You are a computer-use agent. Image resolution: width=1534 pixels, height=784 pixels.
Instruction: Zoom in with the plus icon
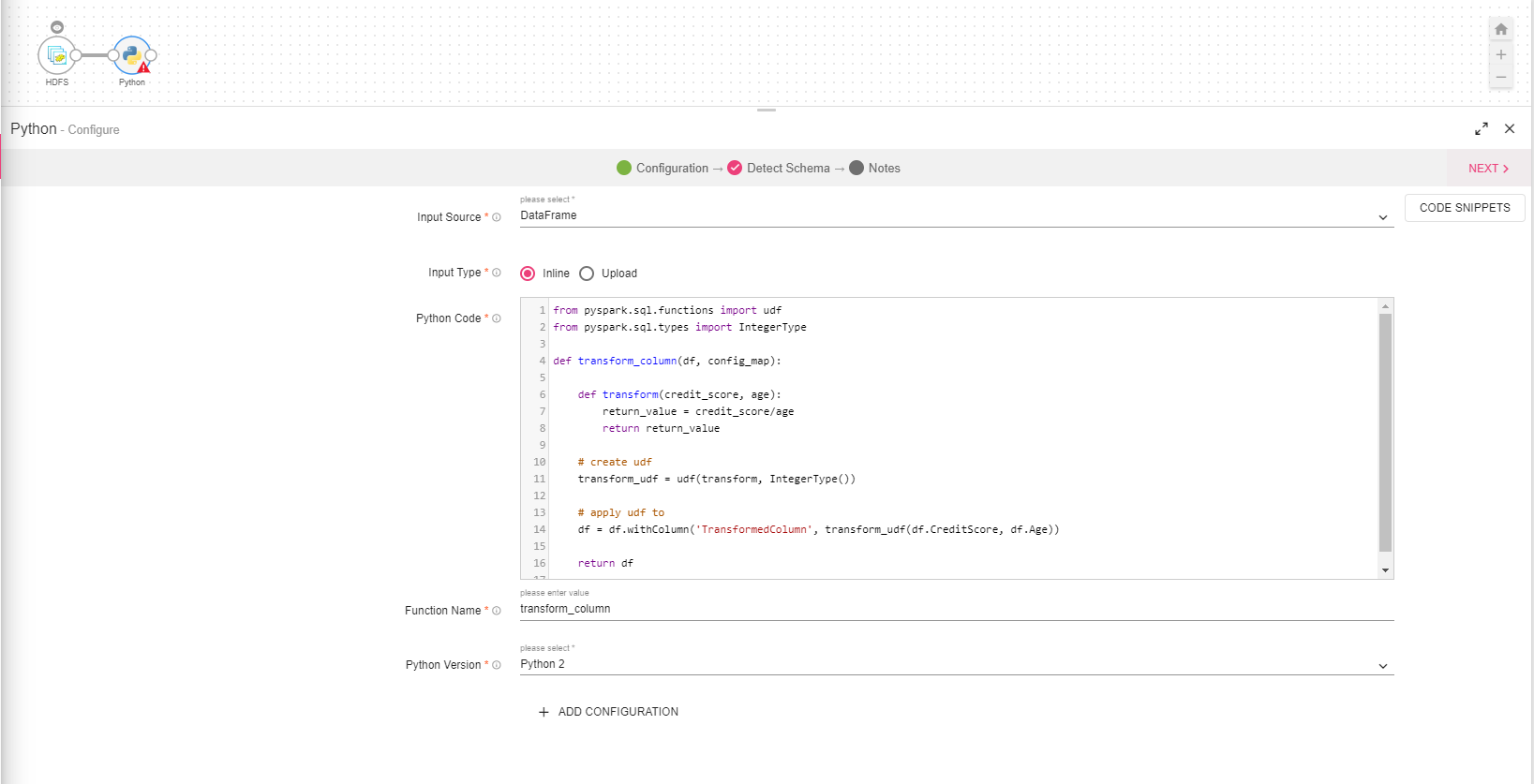(1500, 54)
